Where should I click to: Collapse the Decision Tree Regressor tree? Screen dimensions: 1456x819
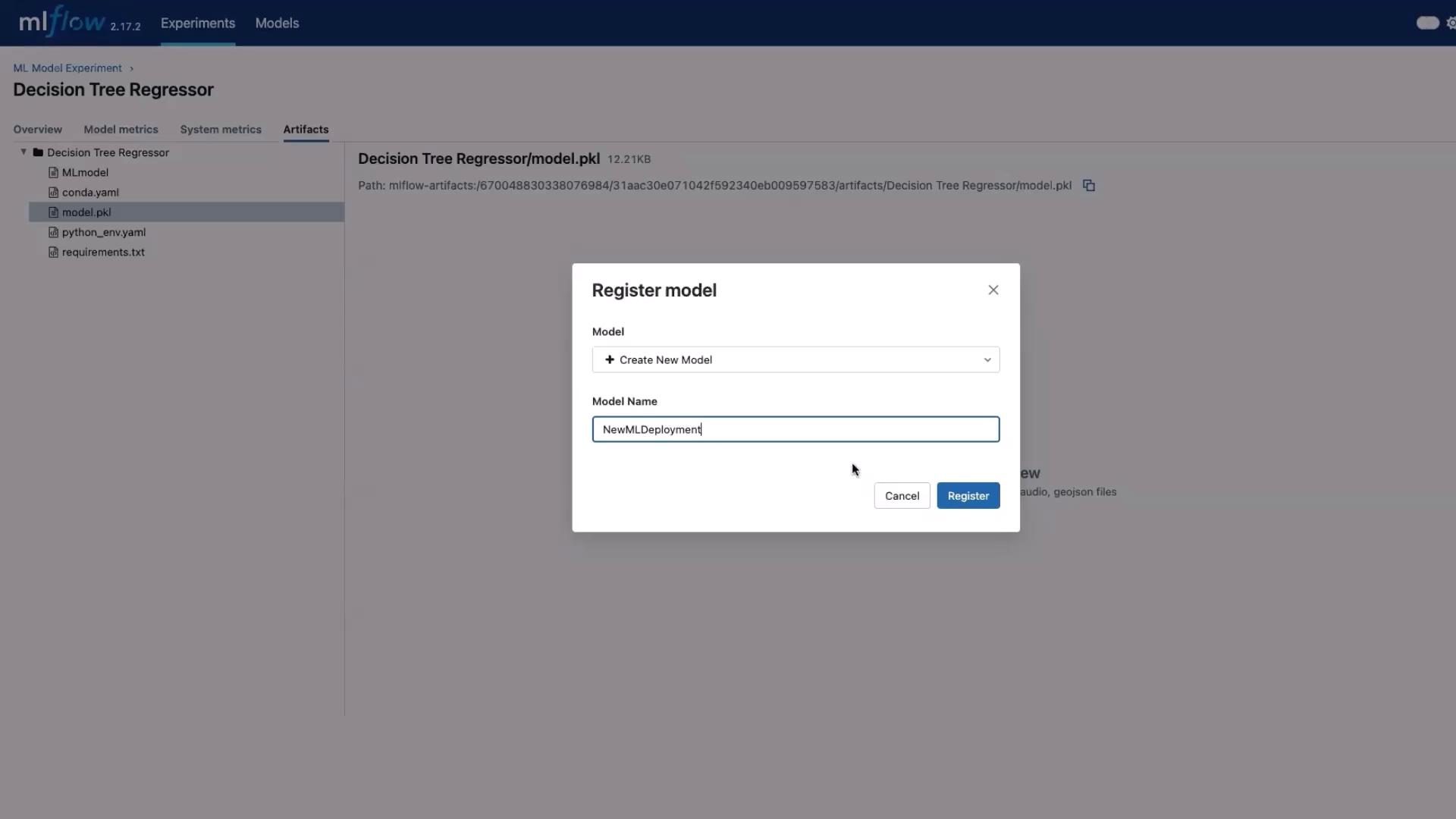click(24, 152)
